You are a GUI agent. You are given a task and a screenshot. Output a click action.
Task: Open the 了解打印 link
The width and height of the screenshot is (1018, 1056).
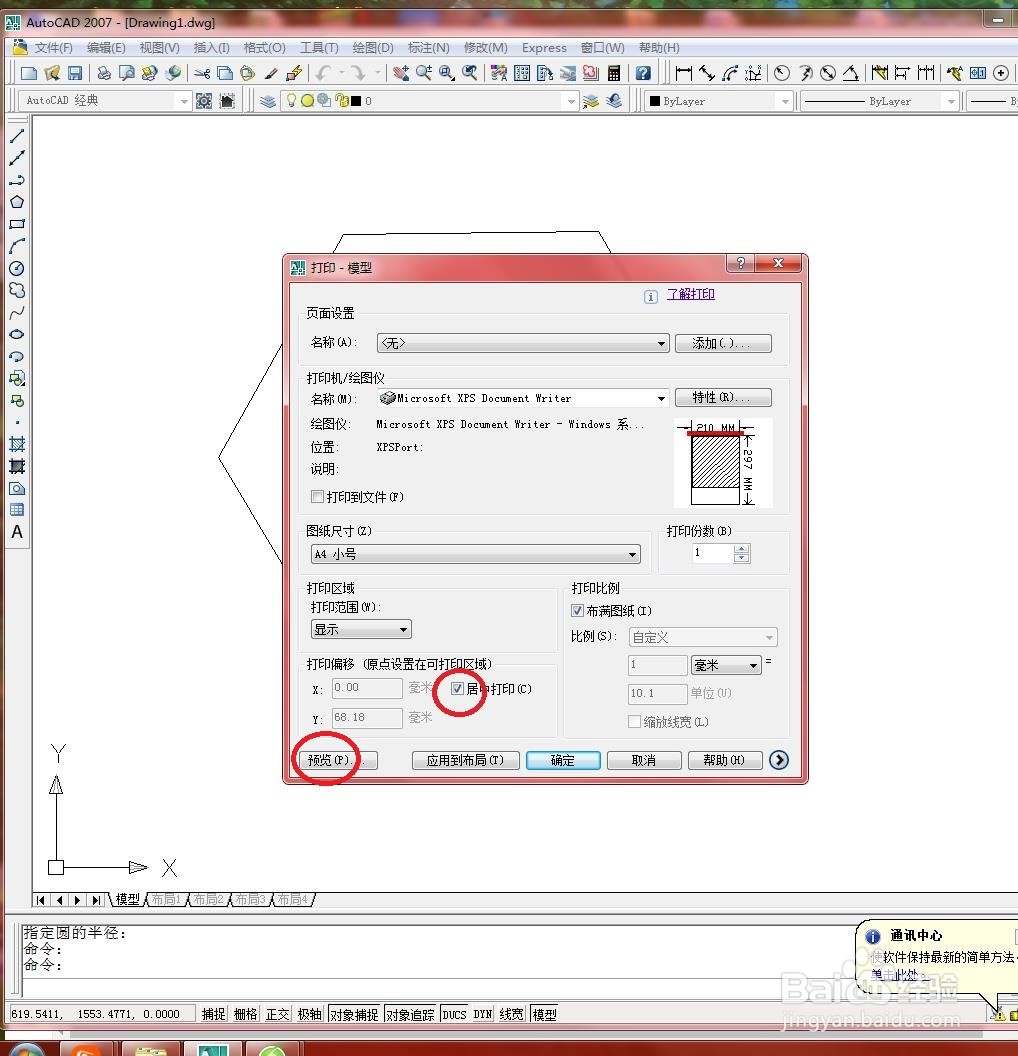[x=691, y=294]
